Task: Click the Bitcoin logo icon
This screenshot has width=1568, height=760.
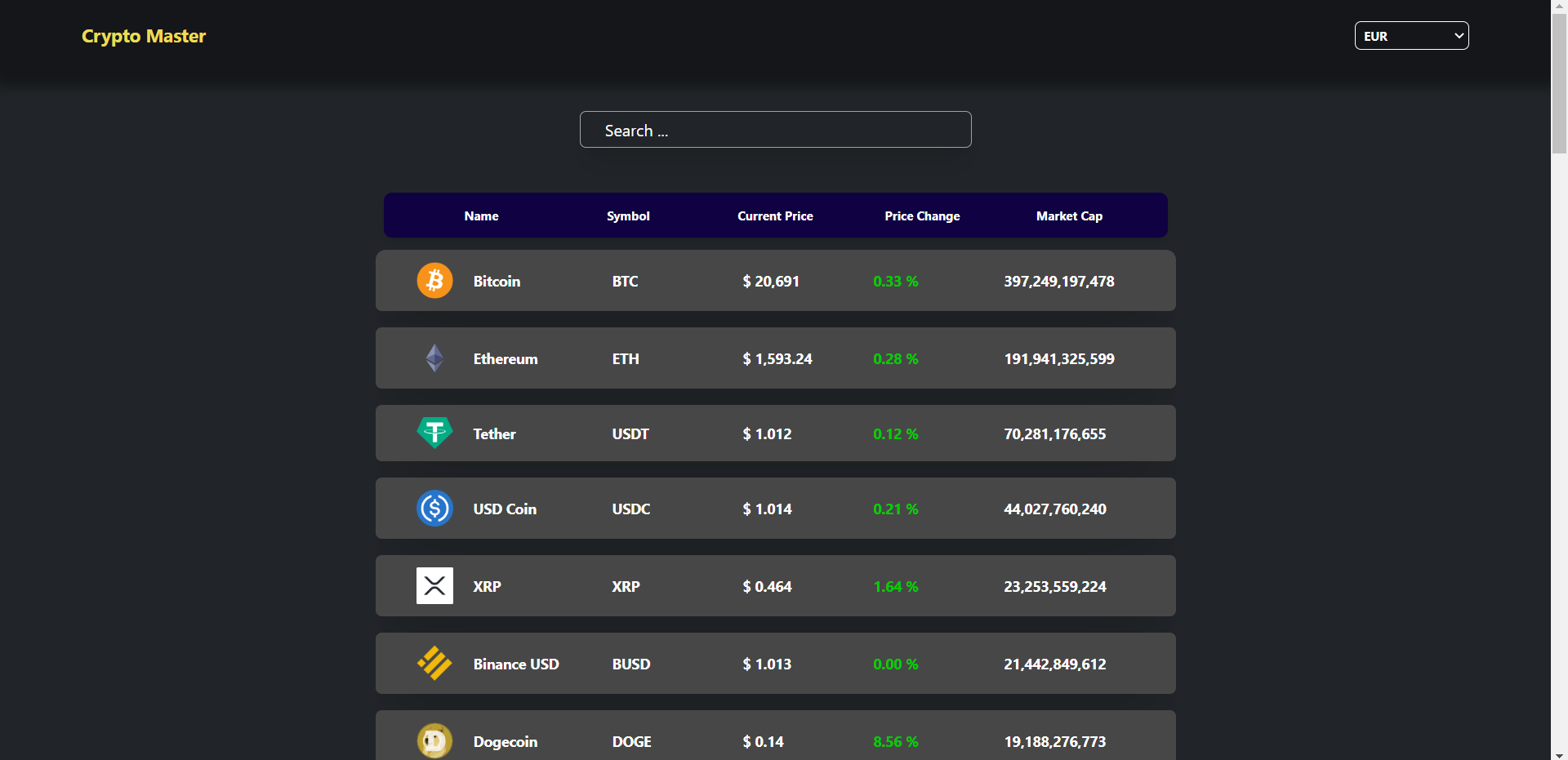Action: click(x=434, y=280)
